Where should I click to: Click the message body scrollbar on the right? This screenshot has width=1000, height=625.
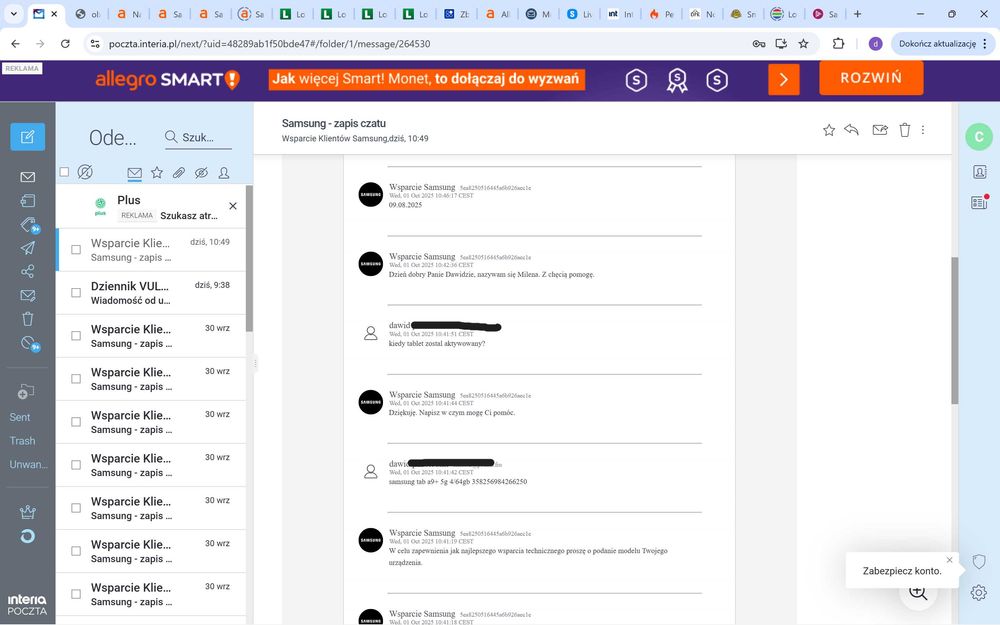click(x=955, y=330)
